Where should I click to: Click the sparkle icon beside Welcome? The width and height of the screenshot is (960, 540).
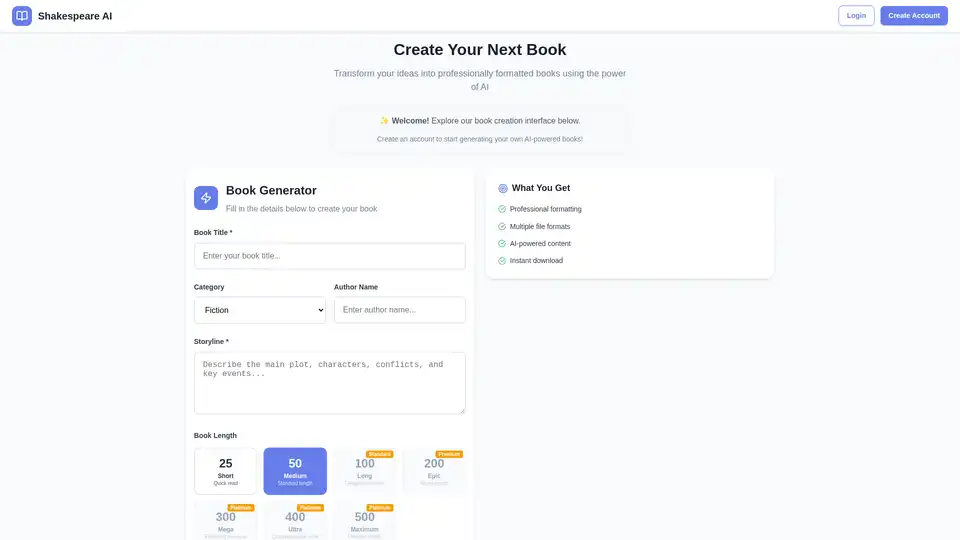click(x=384, y=121)
